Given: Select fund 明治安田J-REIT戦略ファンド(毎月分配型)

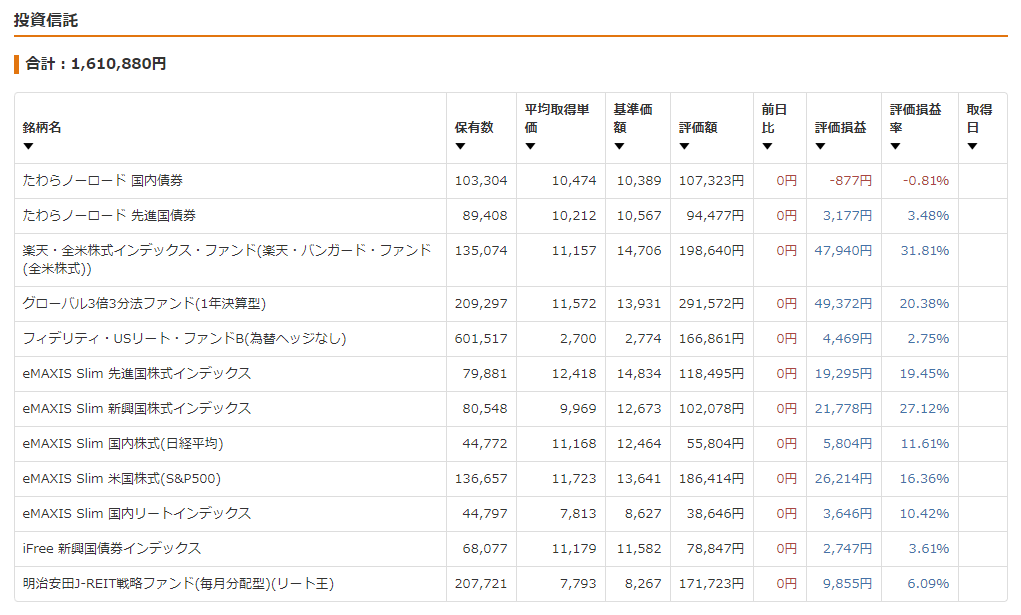Looking at the screenshot, I should pyautogui.click(x=178, y=584).
